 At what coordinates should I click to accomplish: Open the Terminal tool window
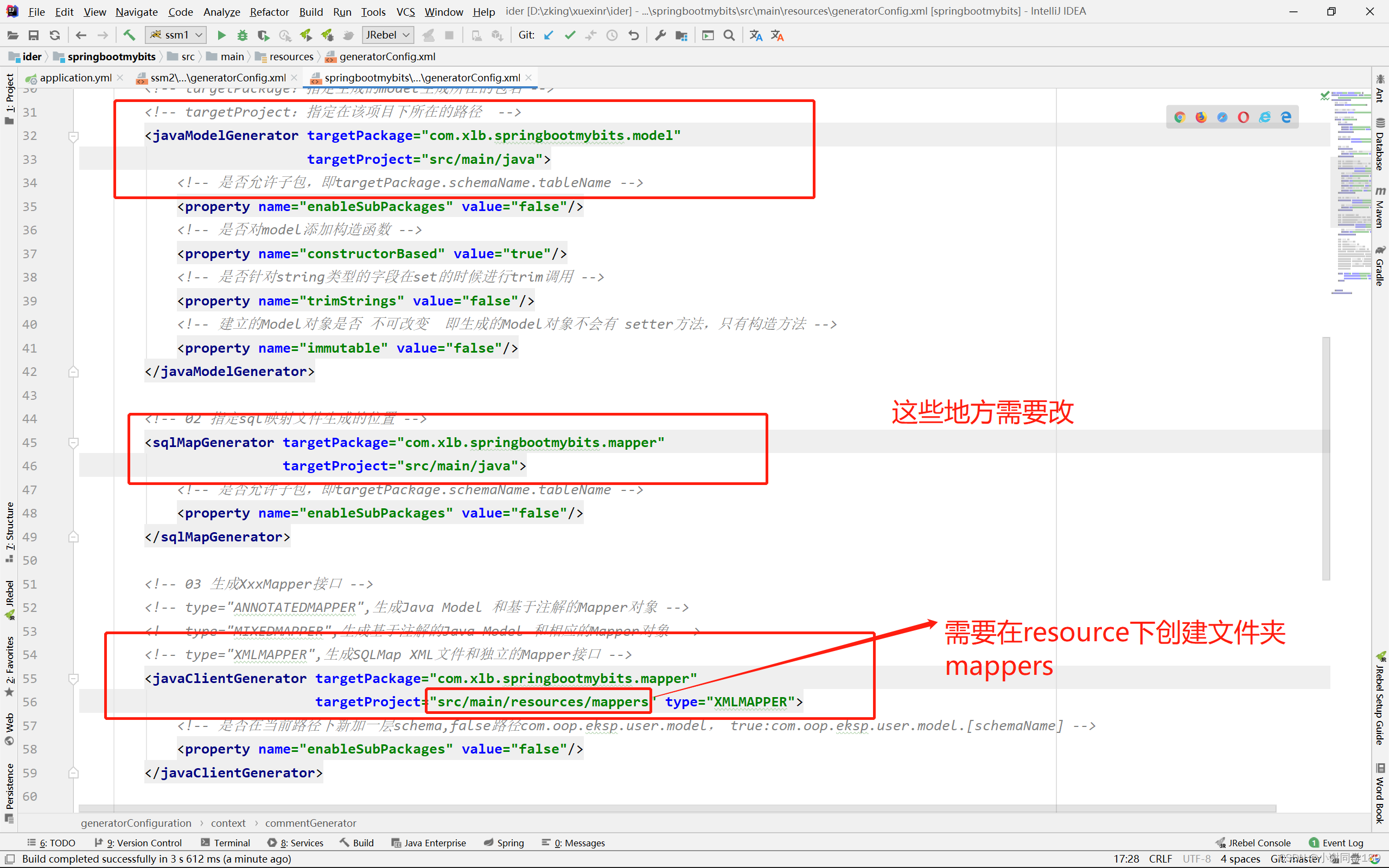pyautogui.click(x=226, y=843)
